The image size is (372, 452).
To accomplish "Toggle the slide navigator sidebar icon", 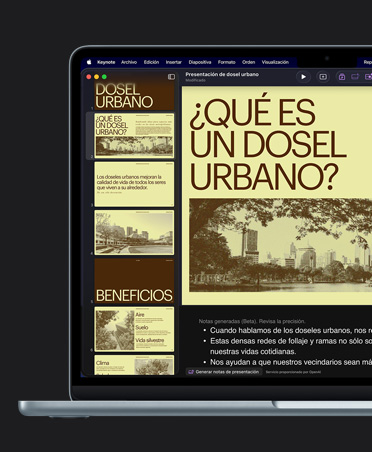I will pyautogui.click(x=171, y=77).
